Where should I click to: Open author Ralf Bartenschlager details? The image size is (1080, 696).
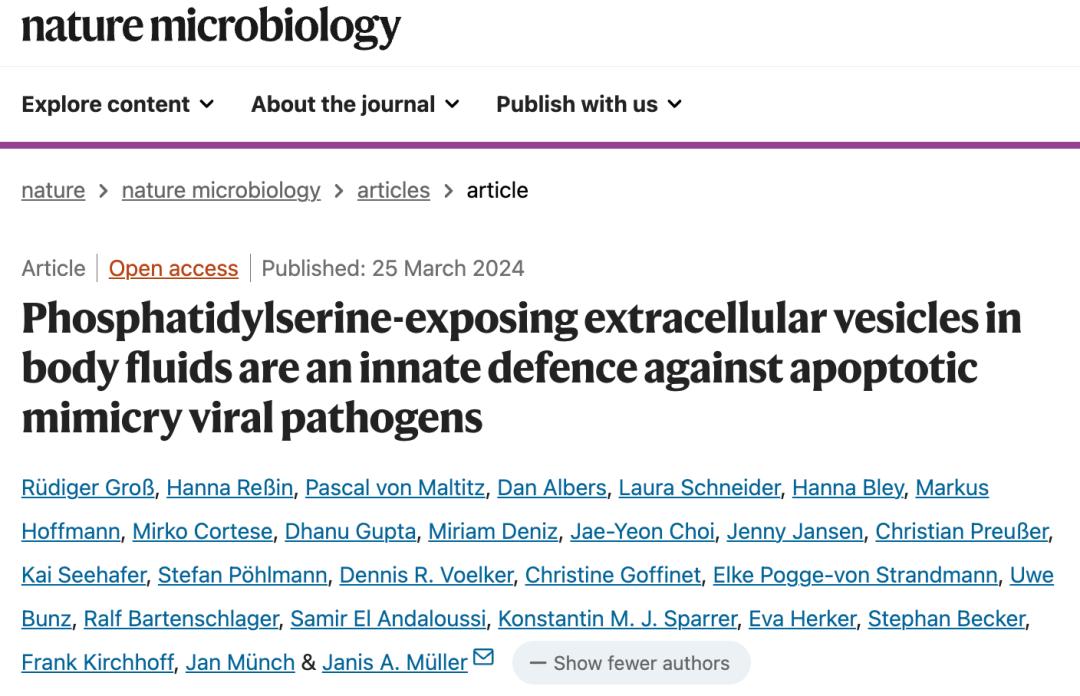pos(180,619)
